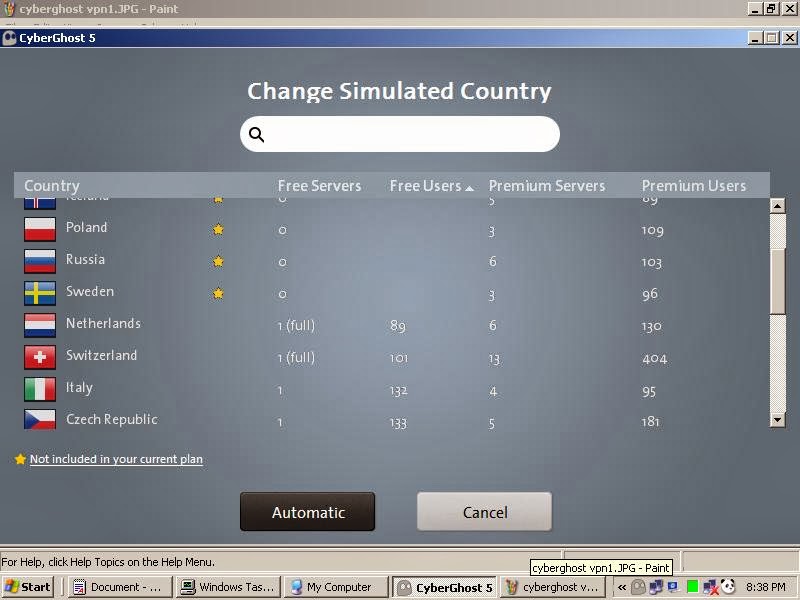Click the Paint icon in the top title bar
The image size is (800, 600).
pos(9,9)
